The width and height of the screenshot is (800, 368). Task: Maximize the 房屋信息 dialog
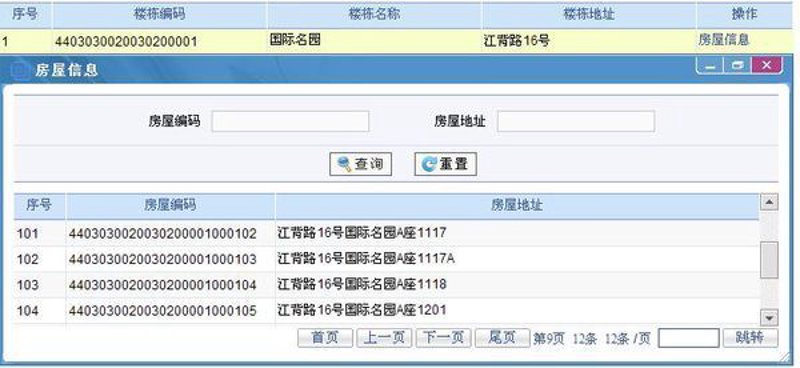(x=738, y=66)
